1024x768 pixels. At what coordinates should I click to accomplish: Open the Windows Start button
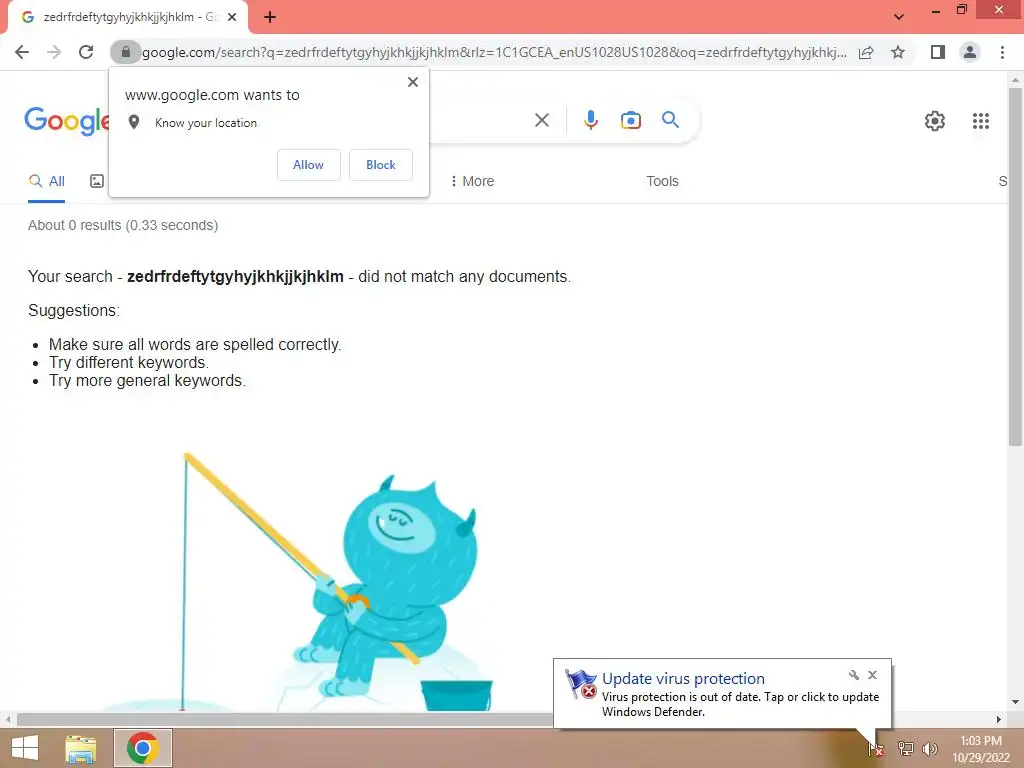tap(25, 748)
